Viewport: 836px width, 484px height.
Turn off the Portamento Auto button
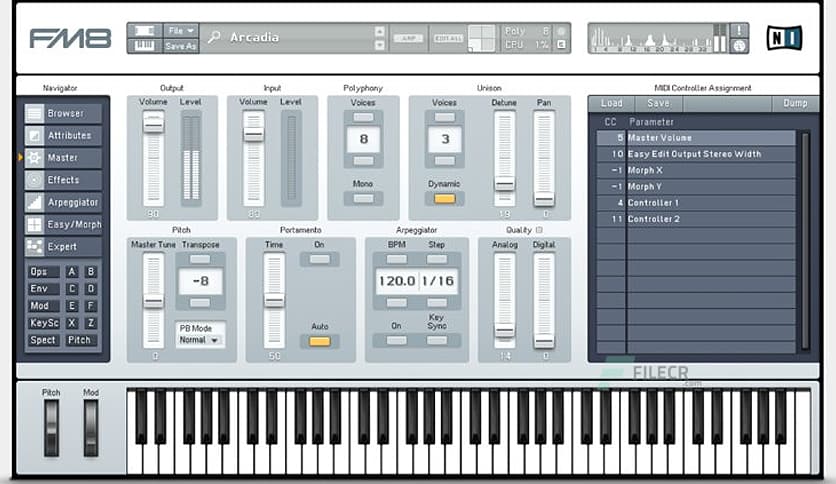pos(320,341)
